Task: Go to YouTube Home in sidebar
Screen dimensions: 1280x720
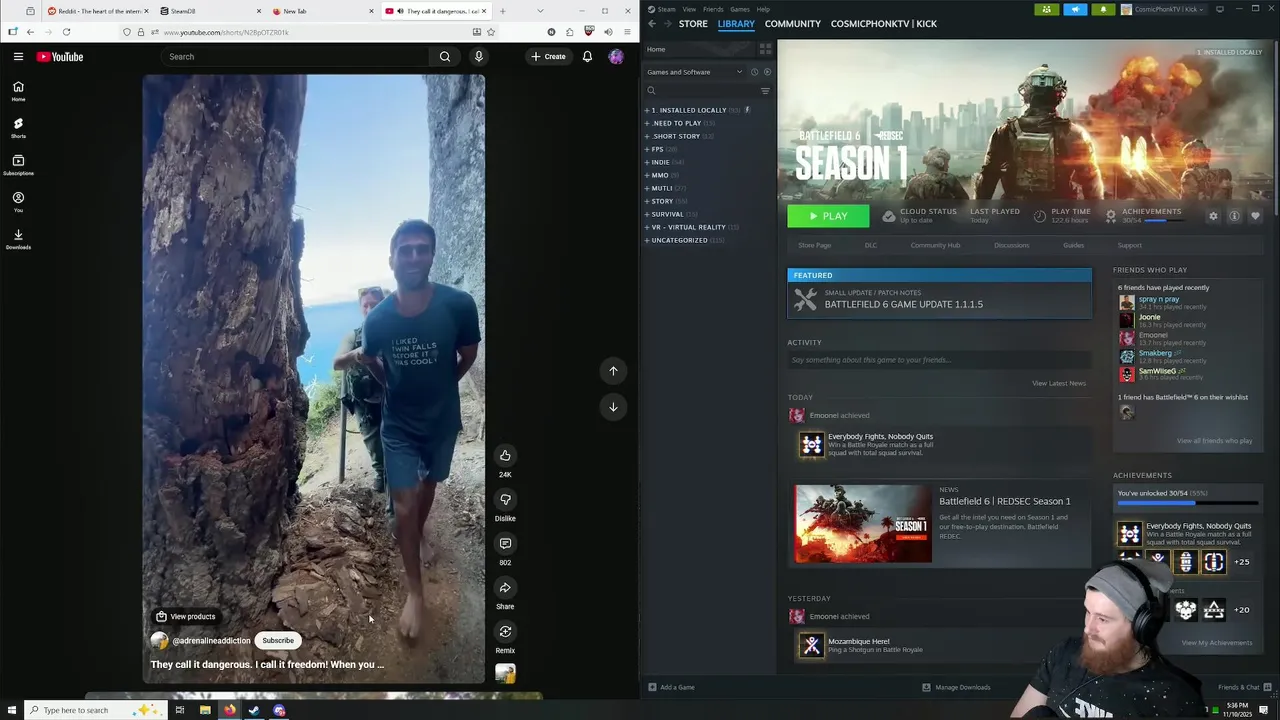Action: [x=18, y=91]
